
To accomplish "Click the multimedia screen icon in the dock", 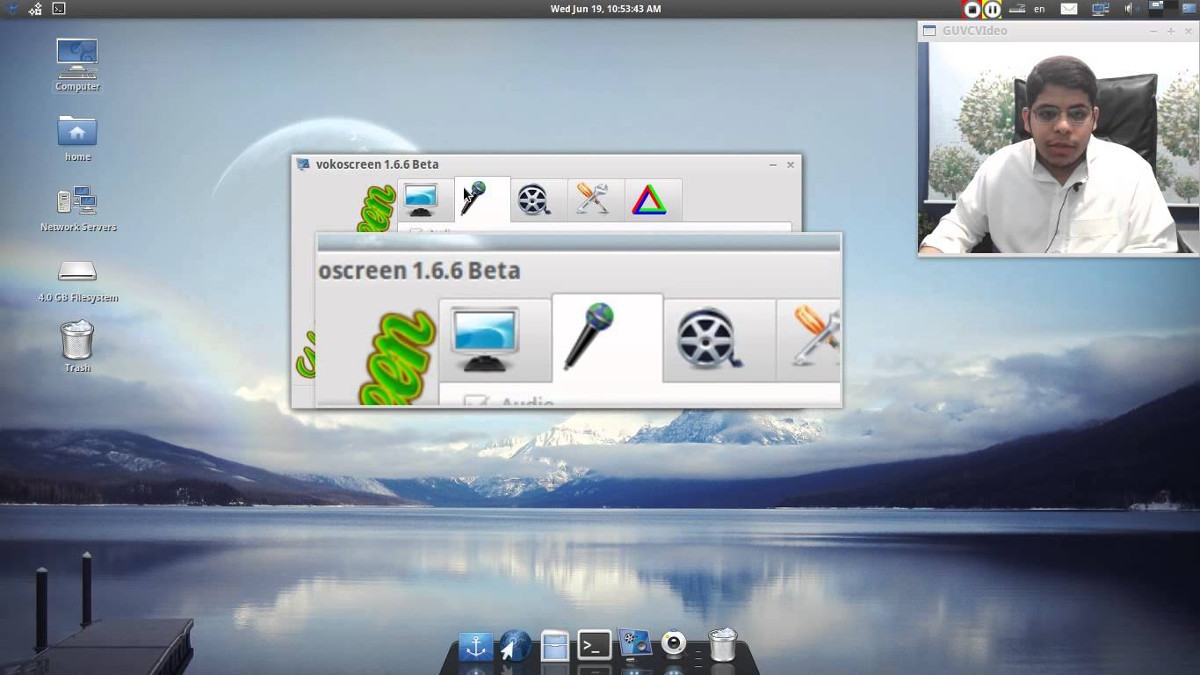I will (x=634, y=644).
